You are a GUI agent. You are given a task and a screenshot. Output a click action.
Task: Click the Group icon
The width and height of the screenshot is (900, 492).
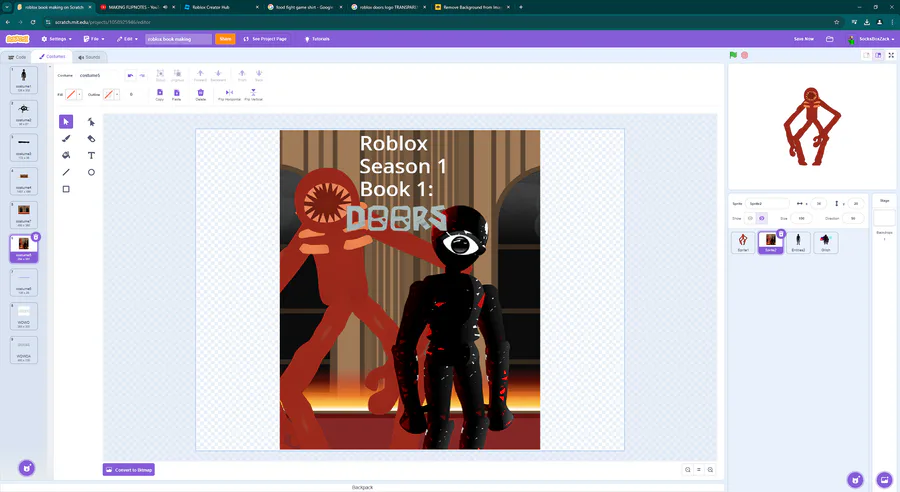coord(160,75)
